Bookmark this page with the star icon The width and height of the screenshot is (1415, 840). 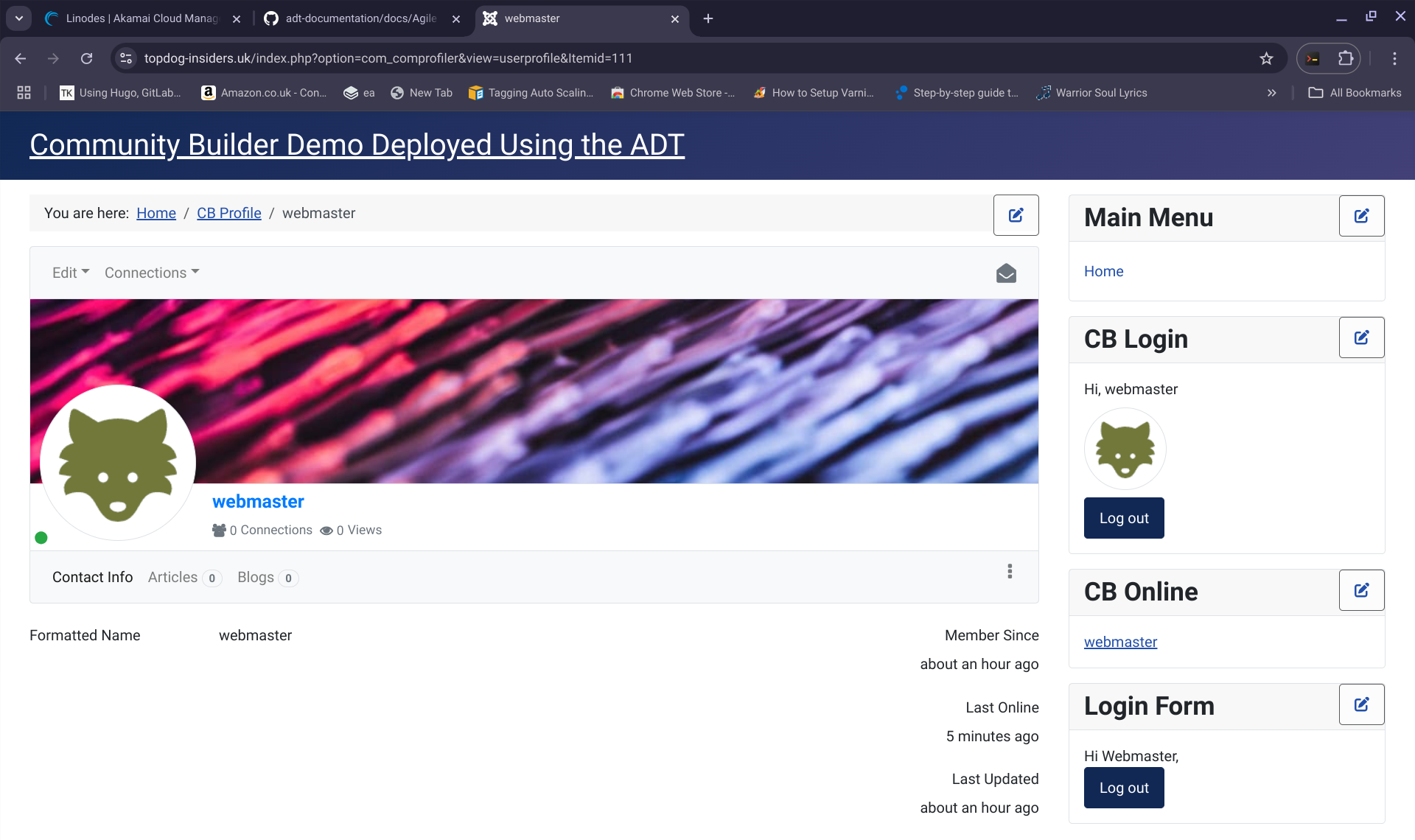pyautogui.click(x=1266, y=58)
